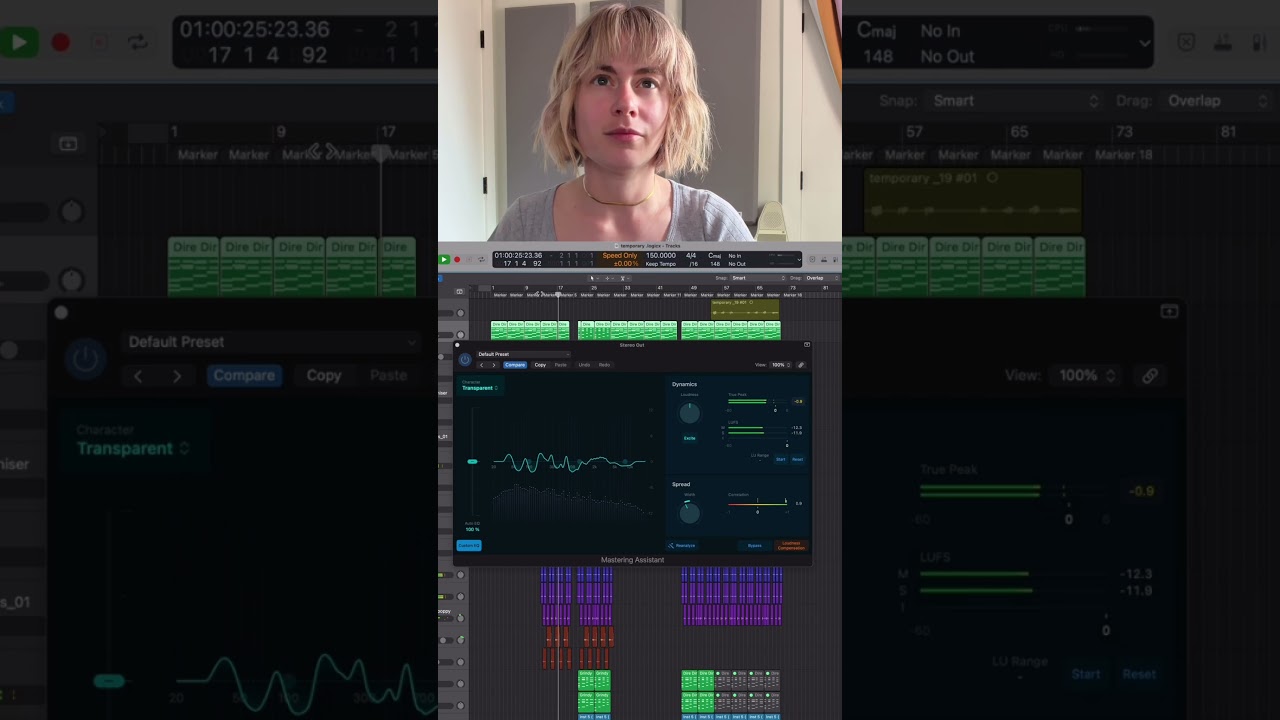Select the Redo button in Mastering Assistant
1280x720 pixels.
604,365
